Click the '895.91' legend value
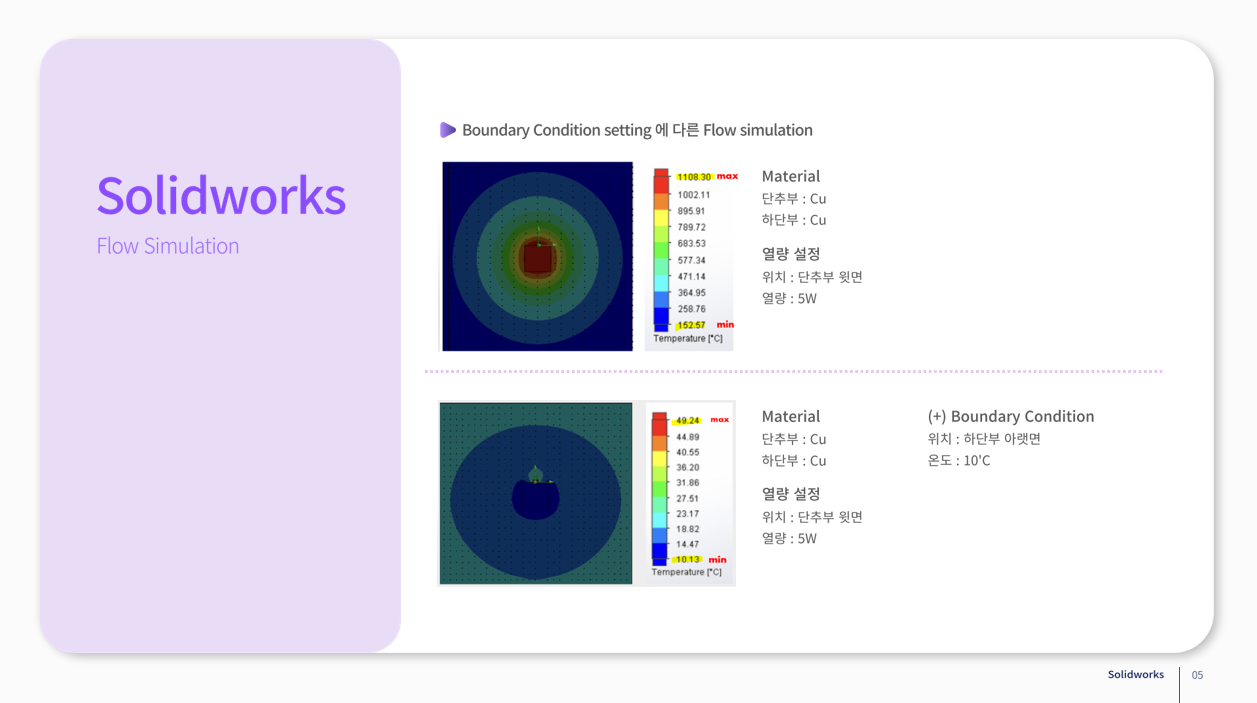The image size is (1257, 703). point(691,211)
